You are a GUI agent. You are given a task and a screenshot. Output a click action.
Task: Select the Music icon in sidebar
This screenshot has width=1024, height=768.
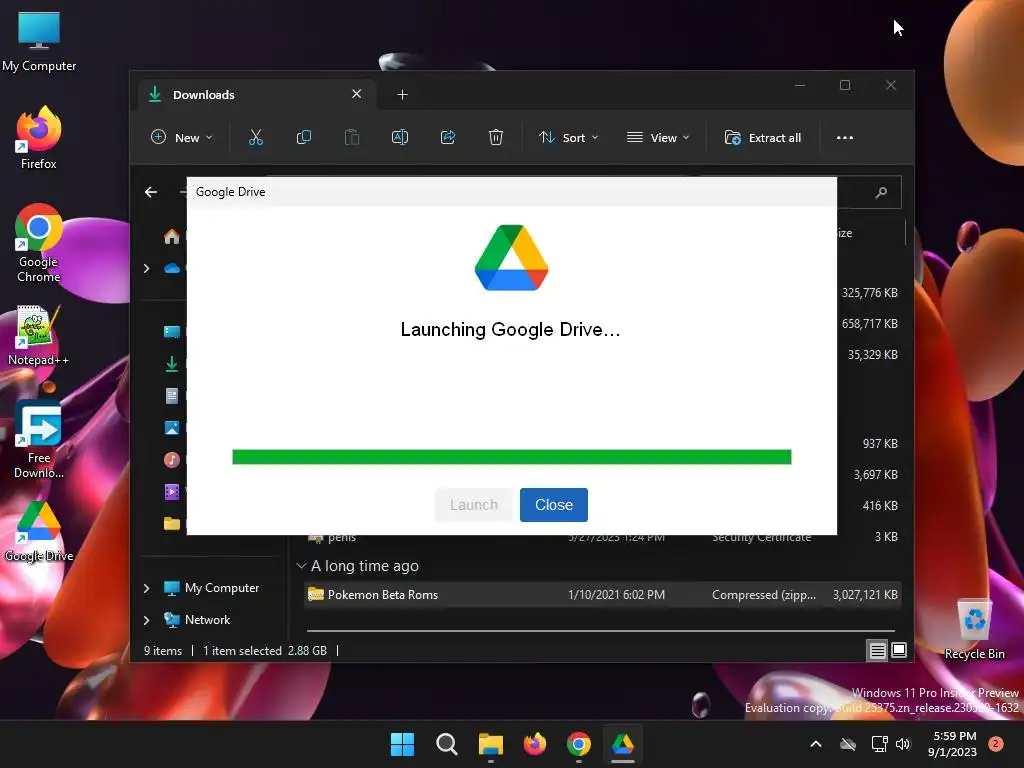coord(172,460)
